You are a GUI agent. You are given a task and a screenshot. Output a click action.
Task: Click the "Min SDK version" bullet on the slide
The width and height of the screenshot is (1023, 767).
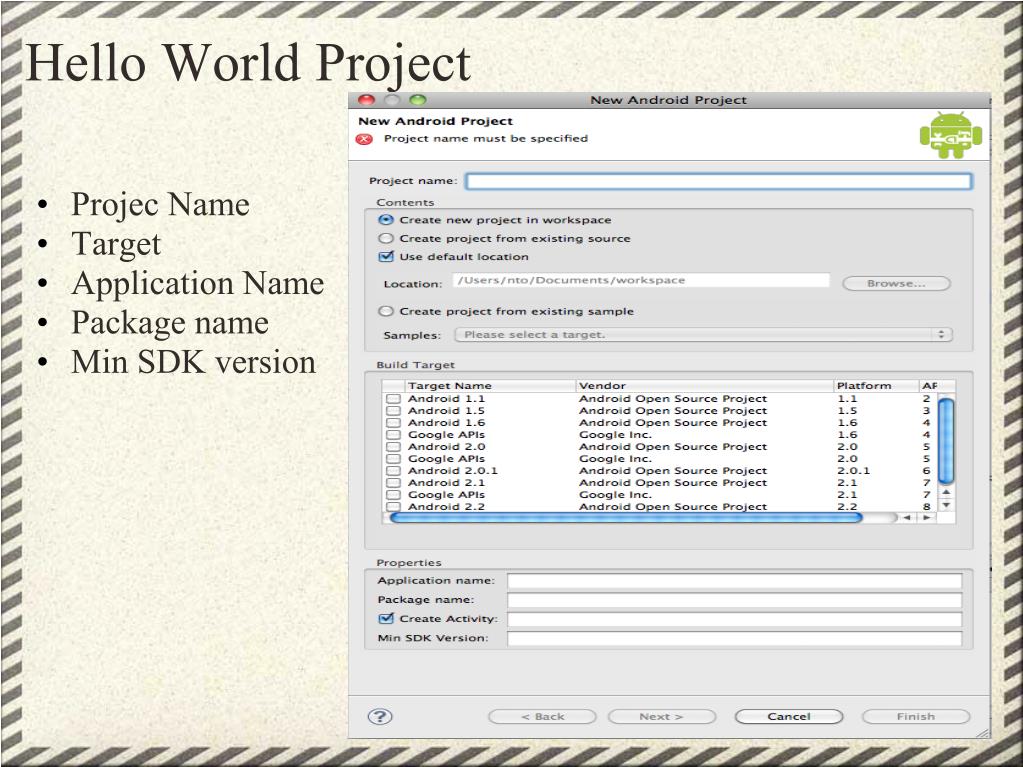tap(194, 362)
